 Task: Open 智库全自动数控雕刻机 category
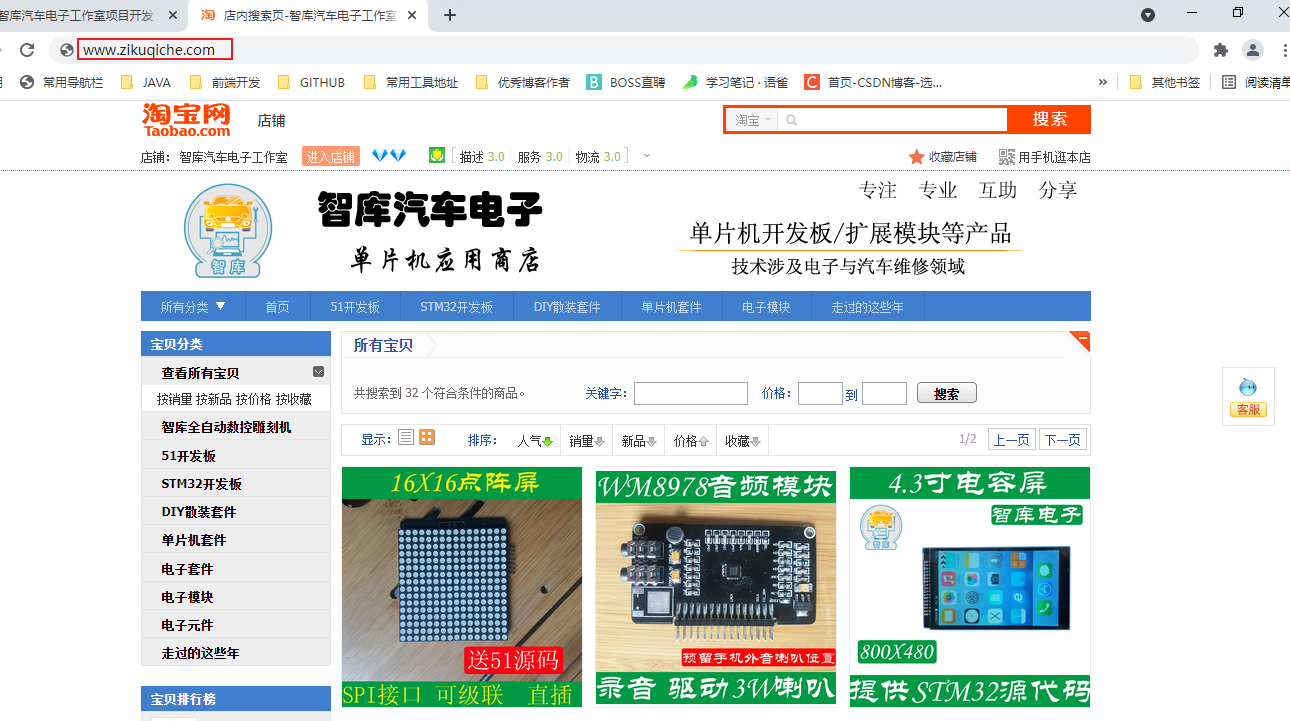click(x=226, y=427)
